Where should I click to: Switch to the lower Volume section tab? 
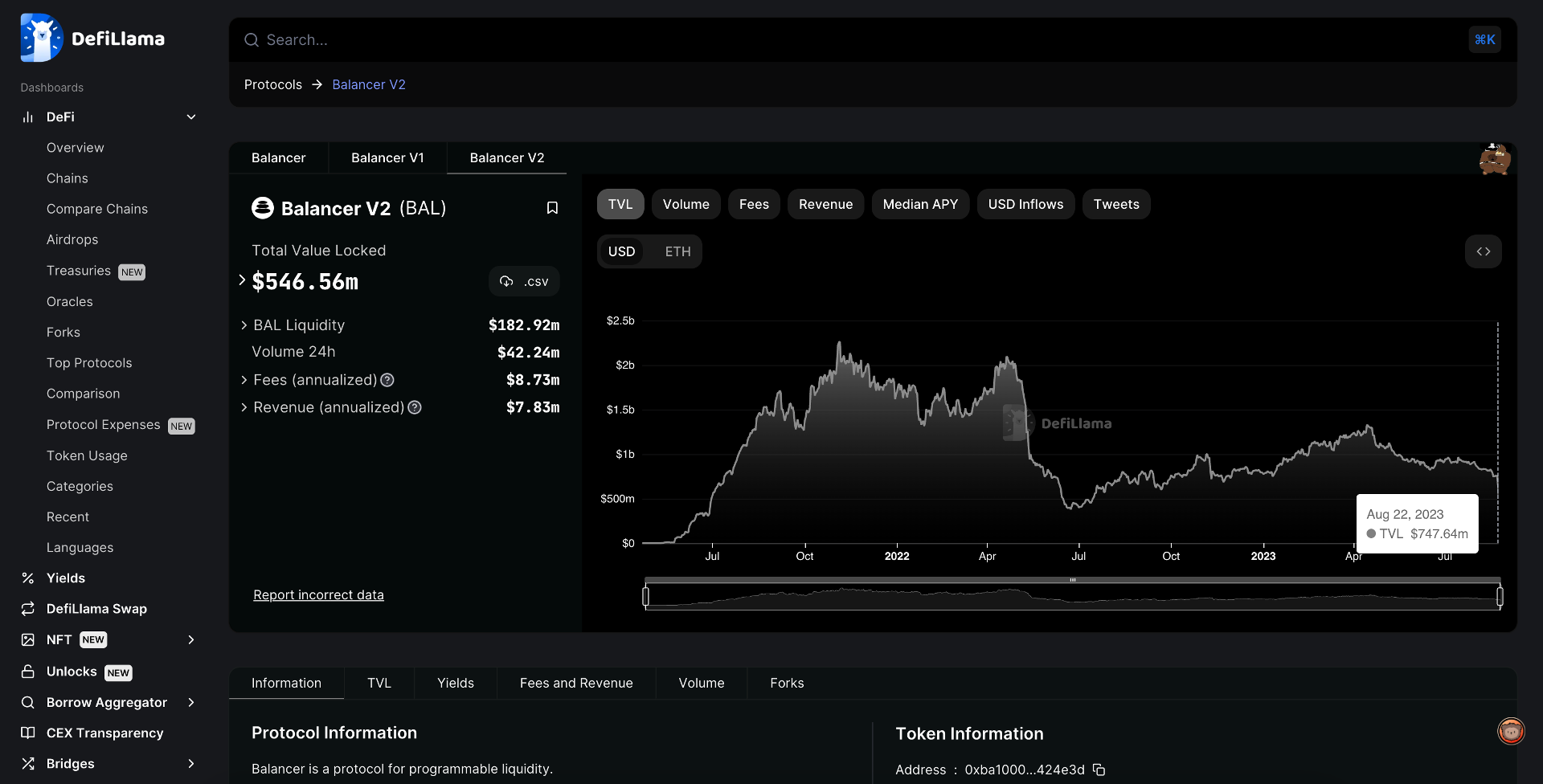coord(702,683)
